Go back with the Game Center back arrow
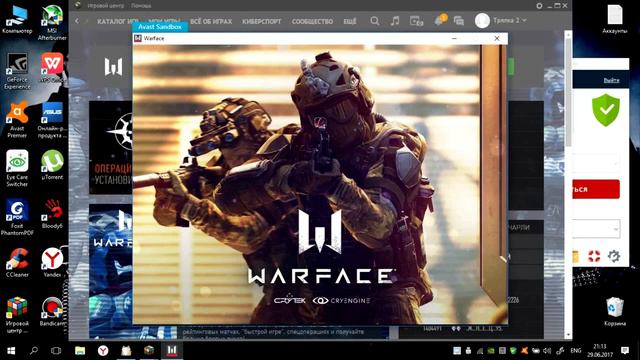The width and height of the screenshot is (640, 360). click(77, 21)
